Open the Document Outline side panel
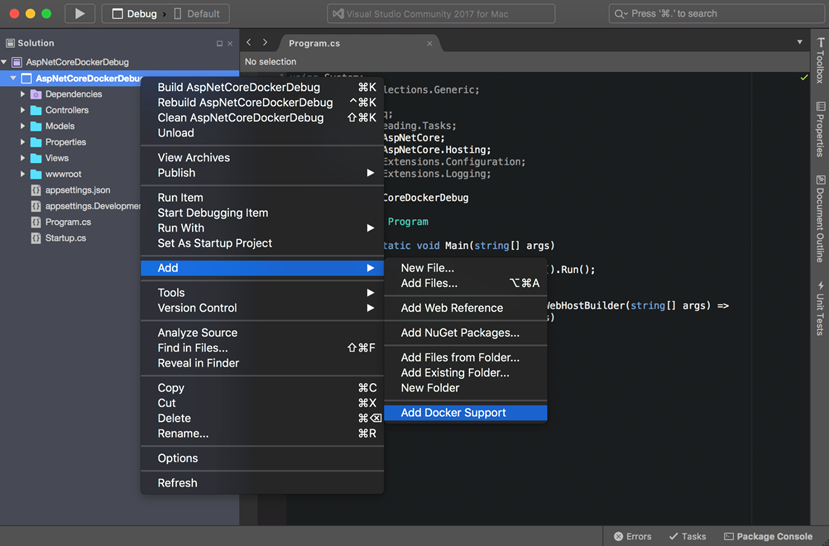Image resolution: width=829 pixels, height=546 pixels. tap(819, 219)
